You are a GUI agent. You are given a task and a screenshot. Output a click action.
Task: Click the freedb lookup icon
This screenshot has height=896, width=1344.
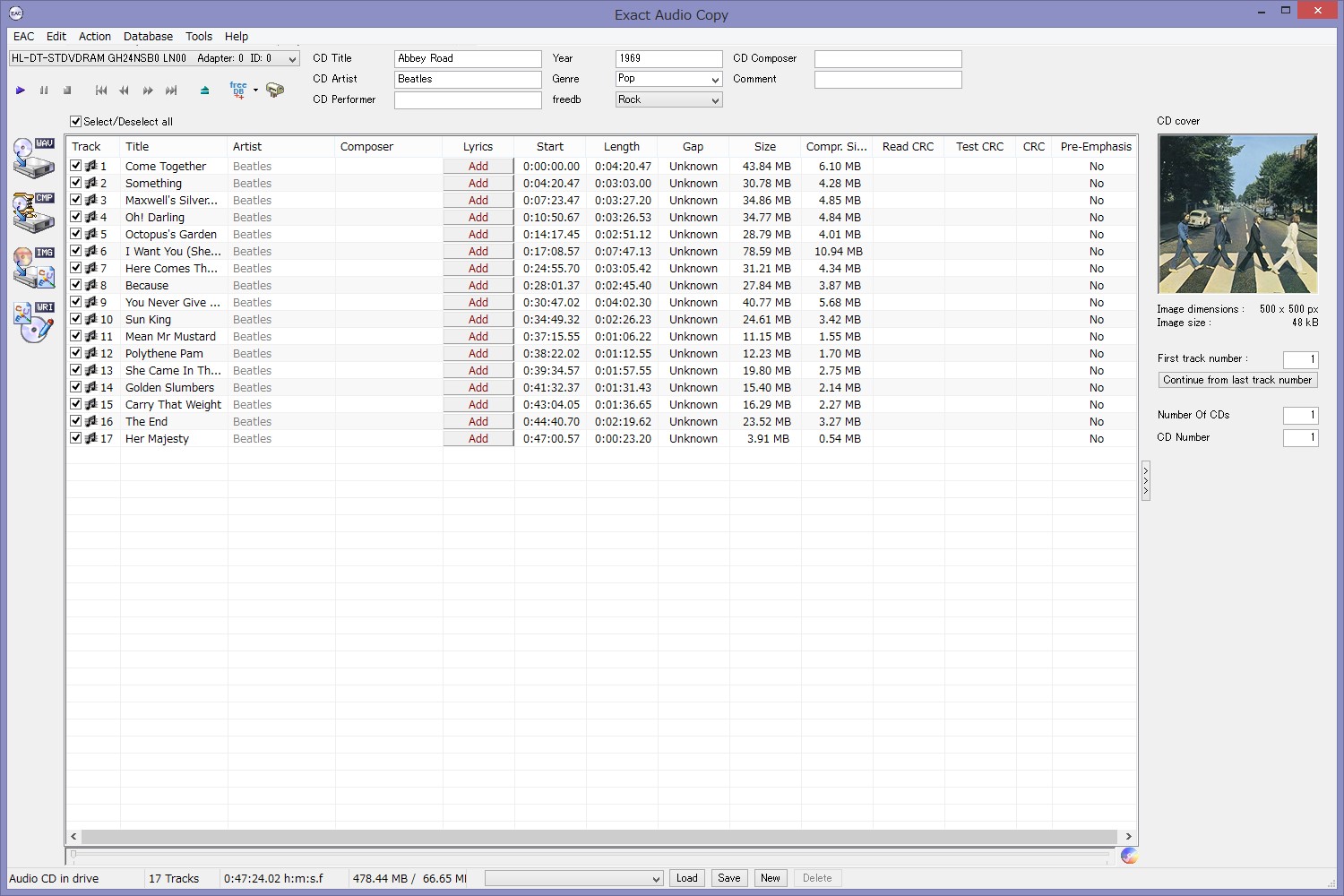click(238, 90)
